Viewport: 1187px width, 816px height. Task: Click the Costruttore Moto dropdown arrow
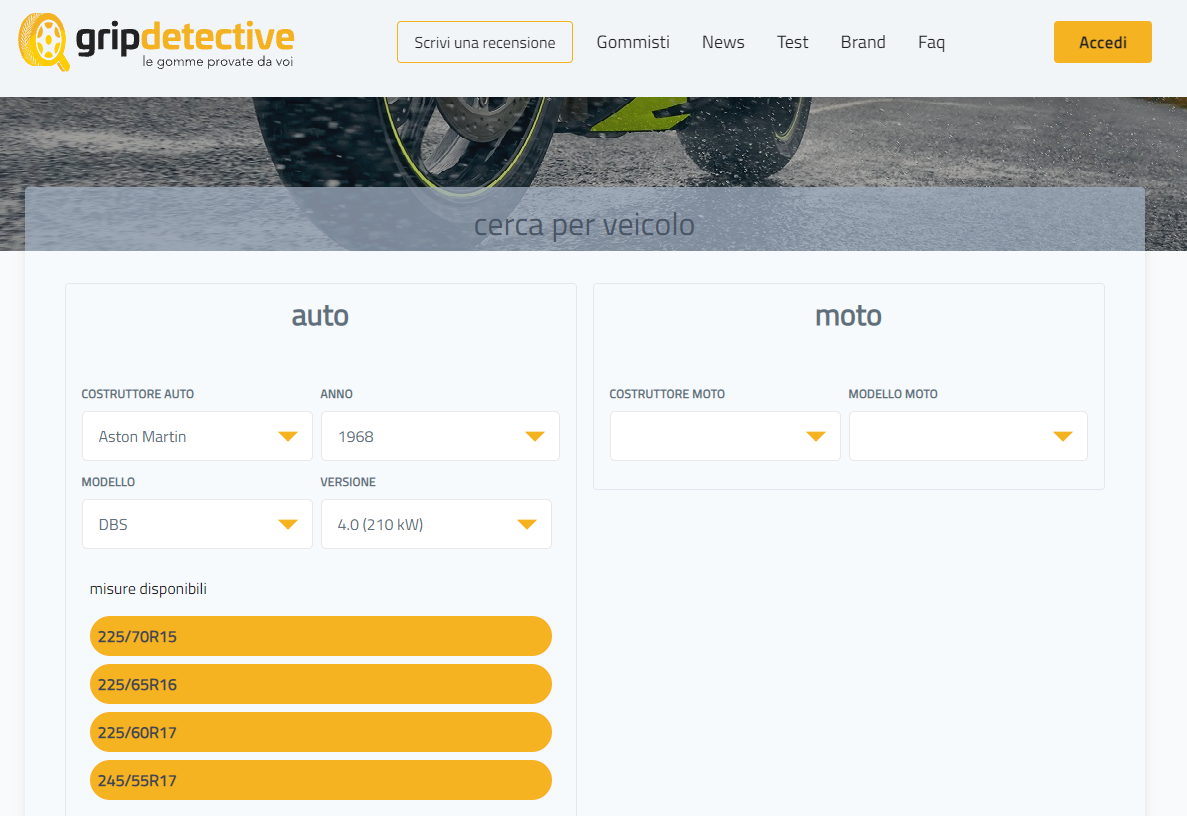tap(816, 437)
